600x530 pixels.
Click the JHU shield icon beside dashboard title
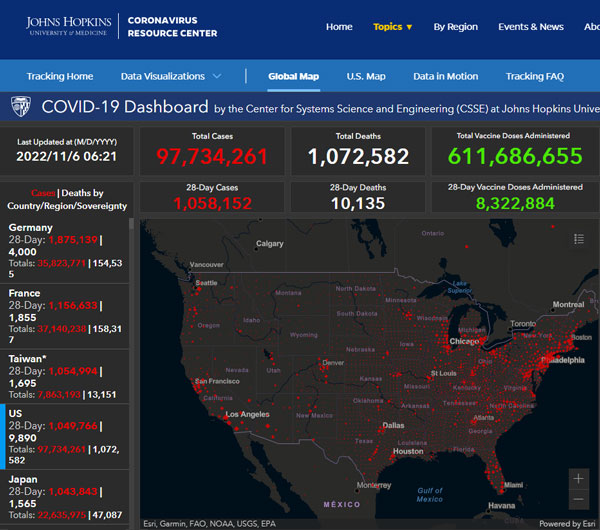point(20,106)
